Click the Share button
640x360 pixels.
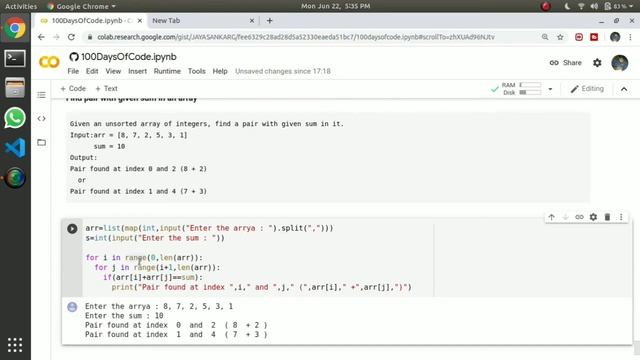[566, 63]
